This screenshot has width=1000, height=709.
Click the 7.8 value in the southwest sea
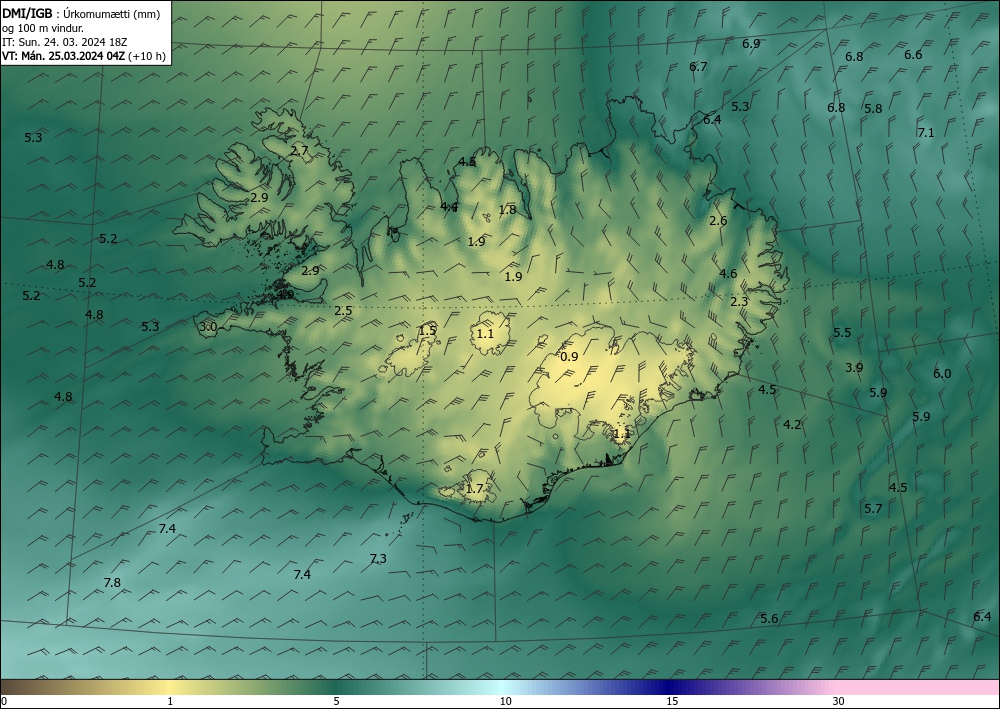112,583
